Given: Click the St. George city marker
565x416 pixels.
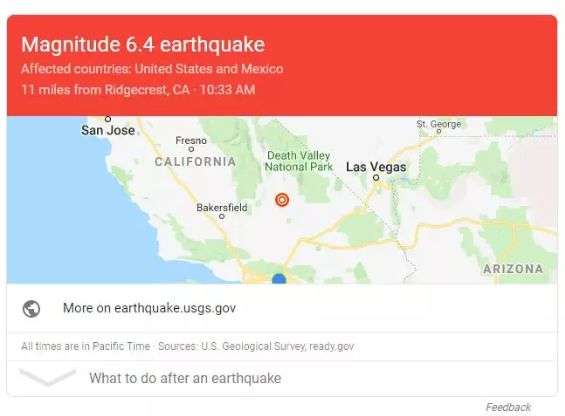Looking at the screenshot, I should [439, 131].
